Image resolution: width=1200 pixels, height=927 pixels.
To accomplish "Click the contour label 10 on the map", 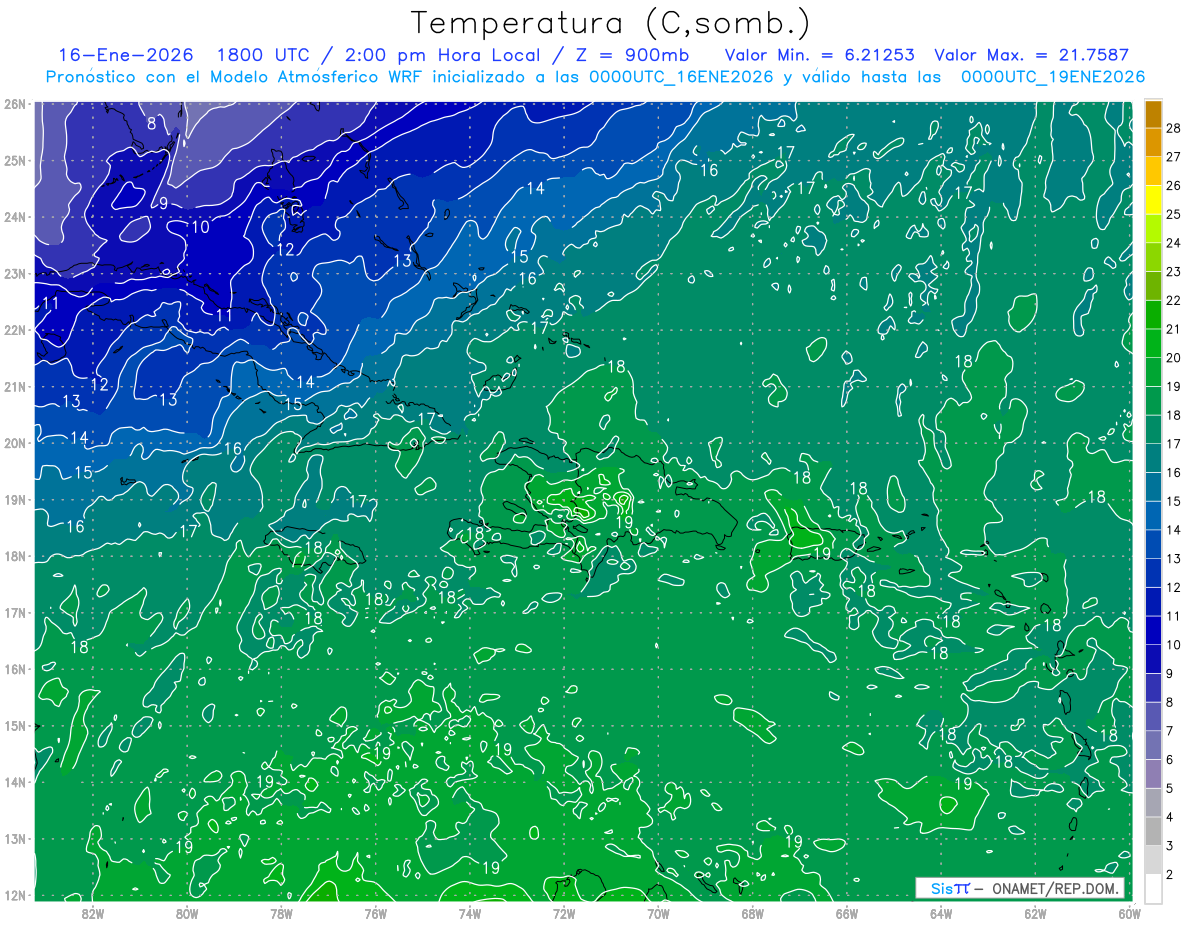I will 200,227.
